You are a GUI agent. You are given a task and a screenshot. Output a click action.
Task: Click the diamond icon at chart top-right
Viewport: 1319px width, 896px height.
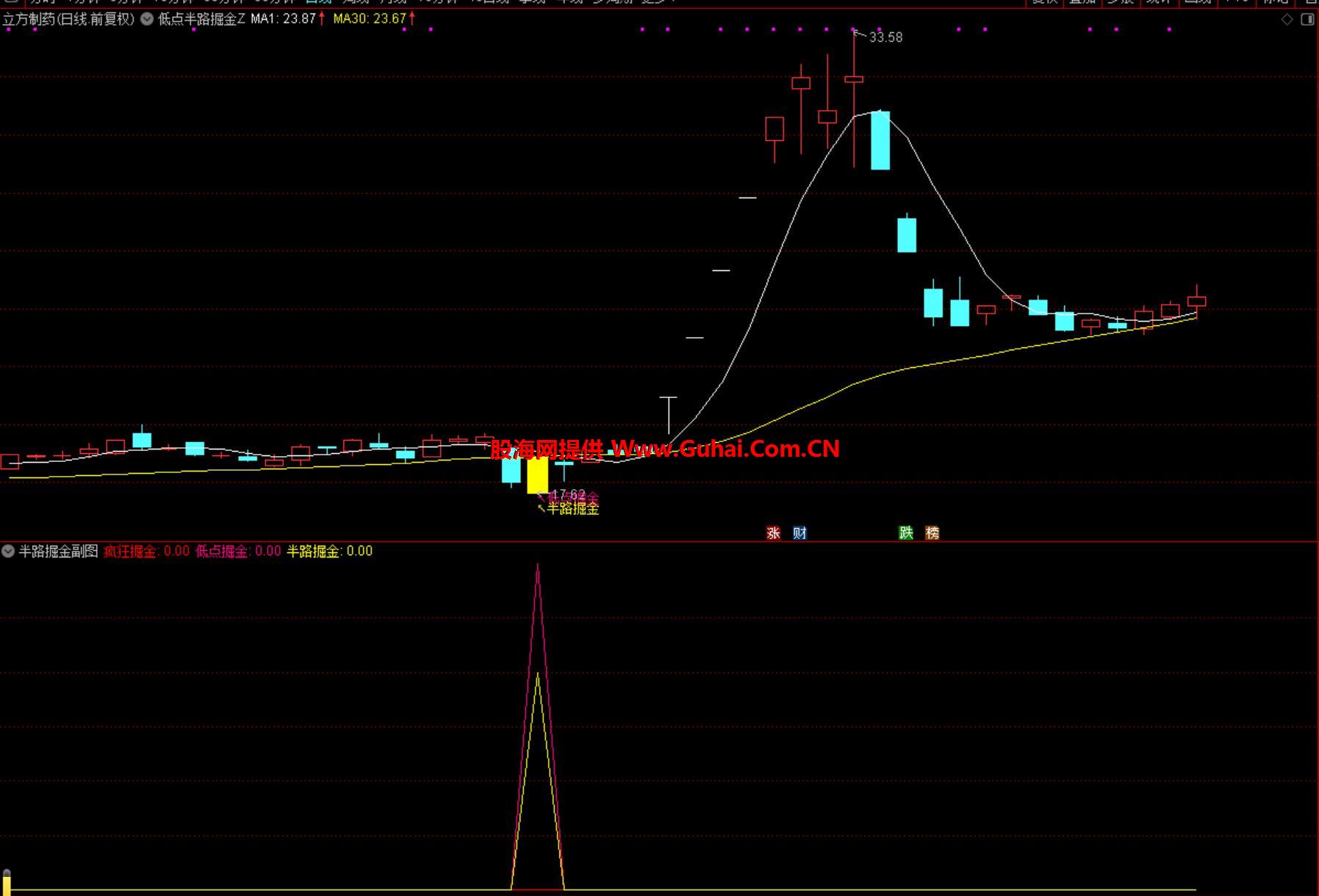[1287, 20]
